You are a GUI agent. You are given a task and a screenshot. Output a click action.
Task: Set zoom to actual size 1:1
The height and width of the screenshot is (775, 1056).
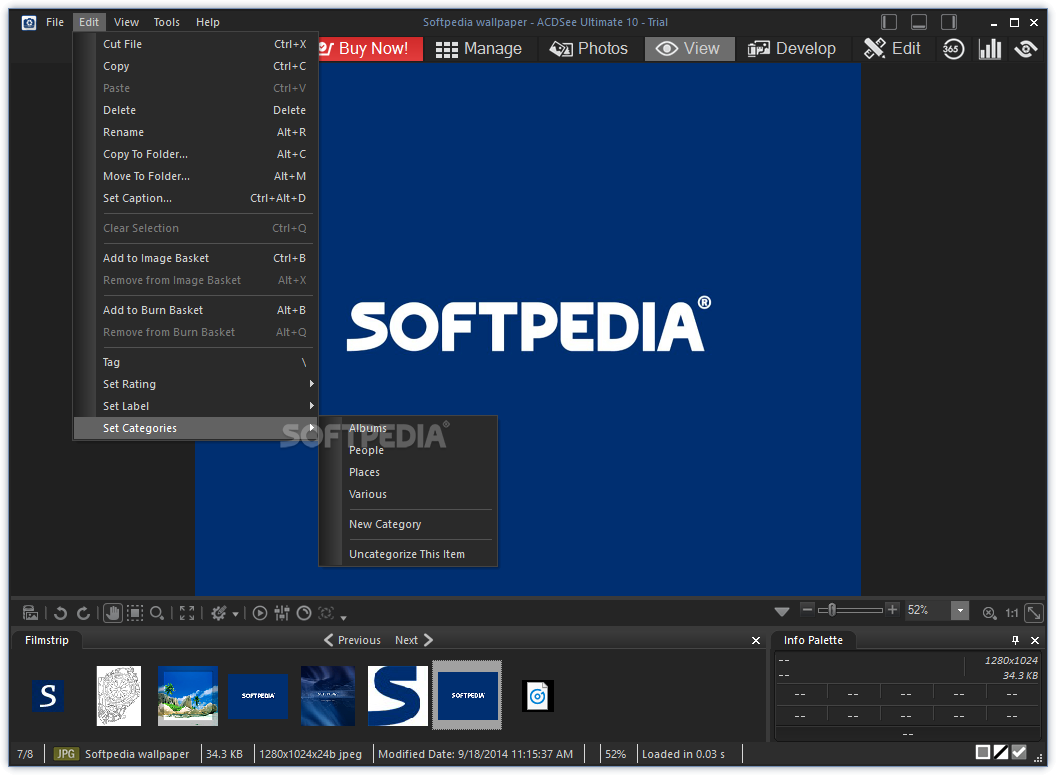[1012, 613]
